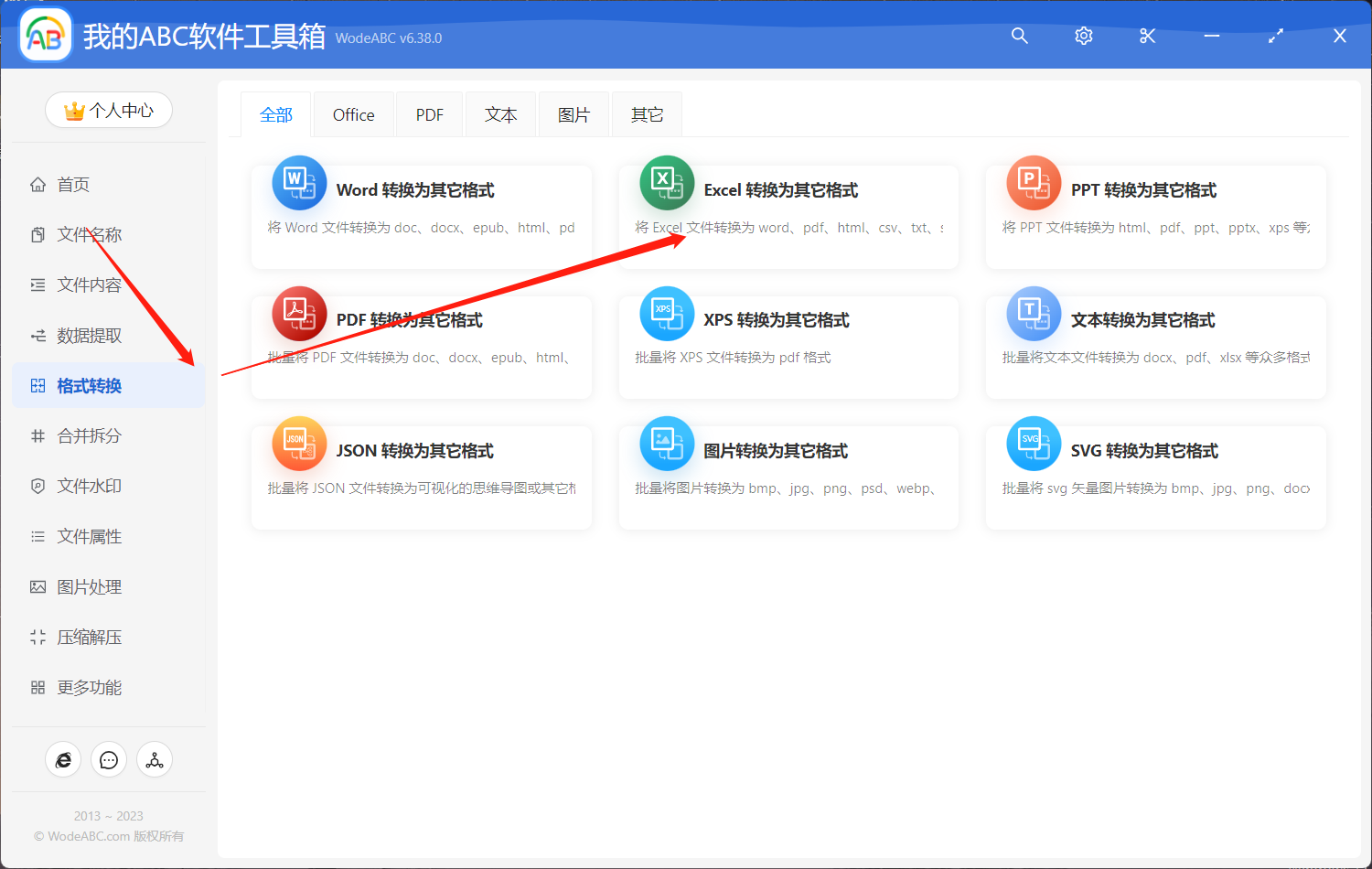The image size is (1372, 869).
Task: Click the scissors screenshot icon in title bar
Action: 1147,36
